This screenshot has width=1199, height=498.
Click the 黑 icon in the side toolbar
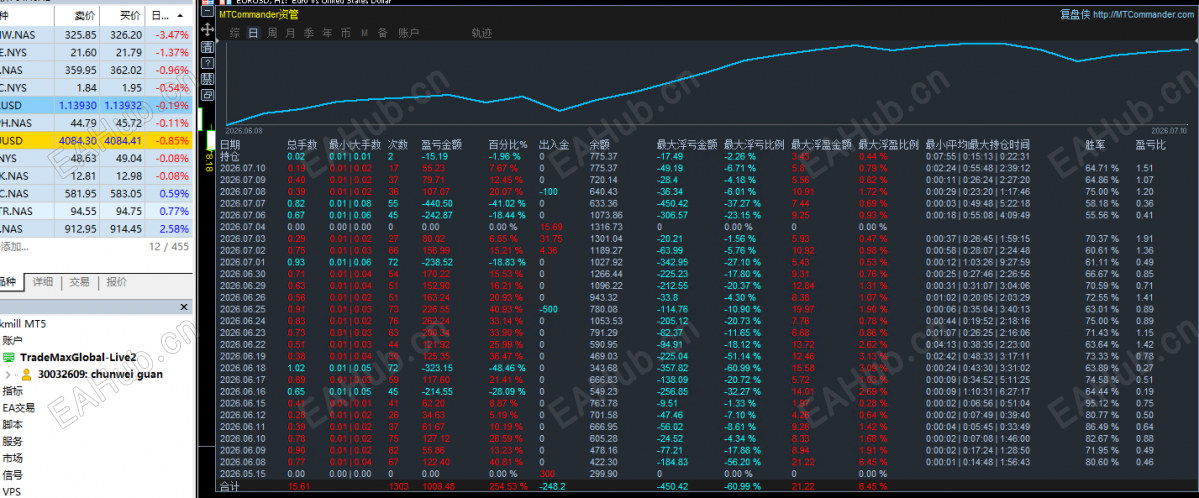206,79
